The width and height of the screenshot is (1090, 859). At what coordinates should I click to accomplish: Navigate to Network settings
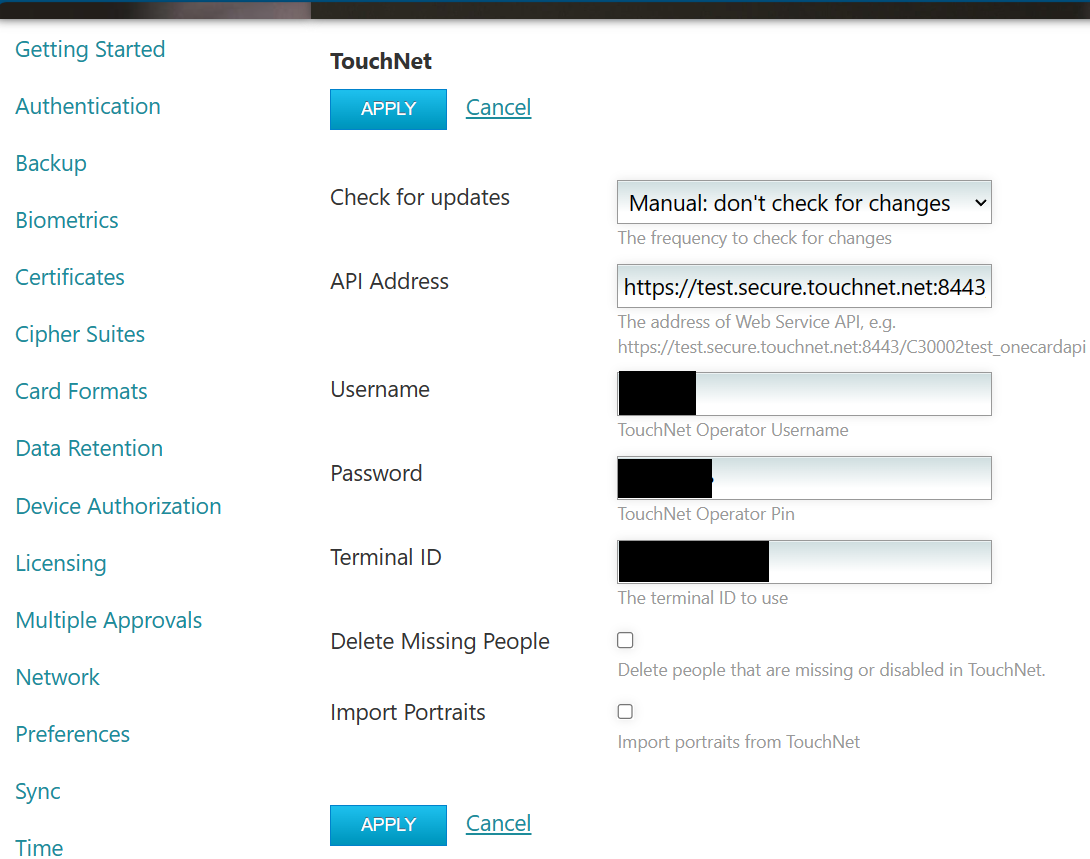(x=58, y=677)
